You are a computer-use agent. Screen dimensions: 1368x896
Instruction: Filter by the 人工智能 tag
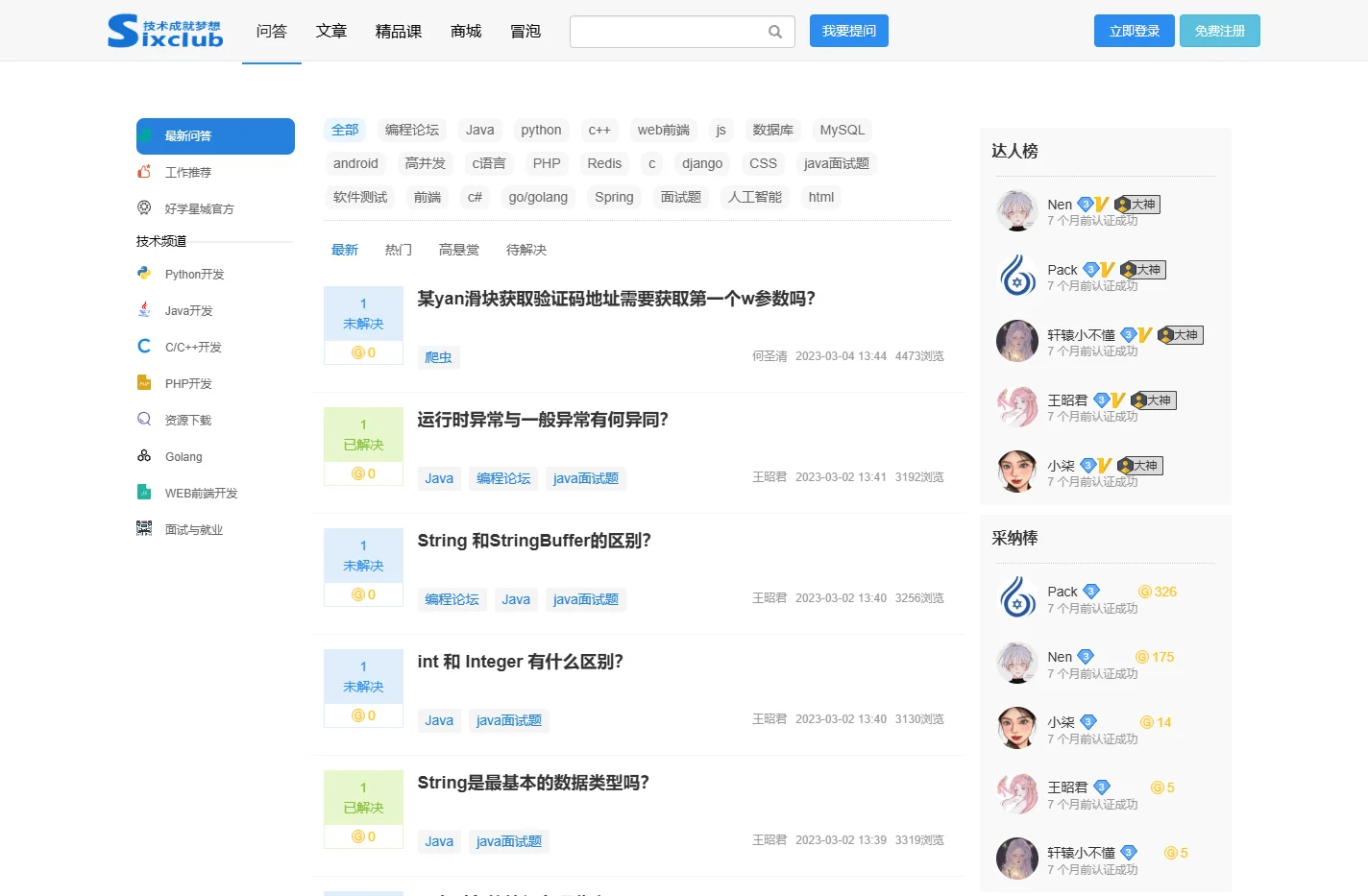coord(755,197)
